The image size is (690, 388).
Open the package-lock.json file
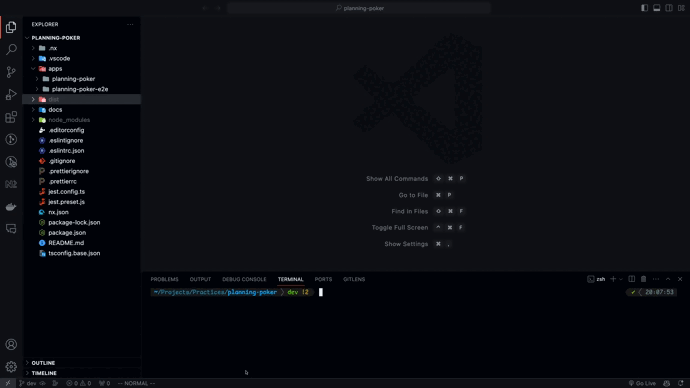[82, 223]
